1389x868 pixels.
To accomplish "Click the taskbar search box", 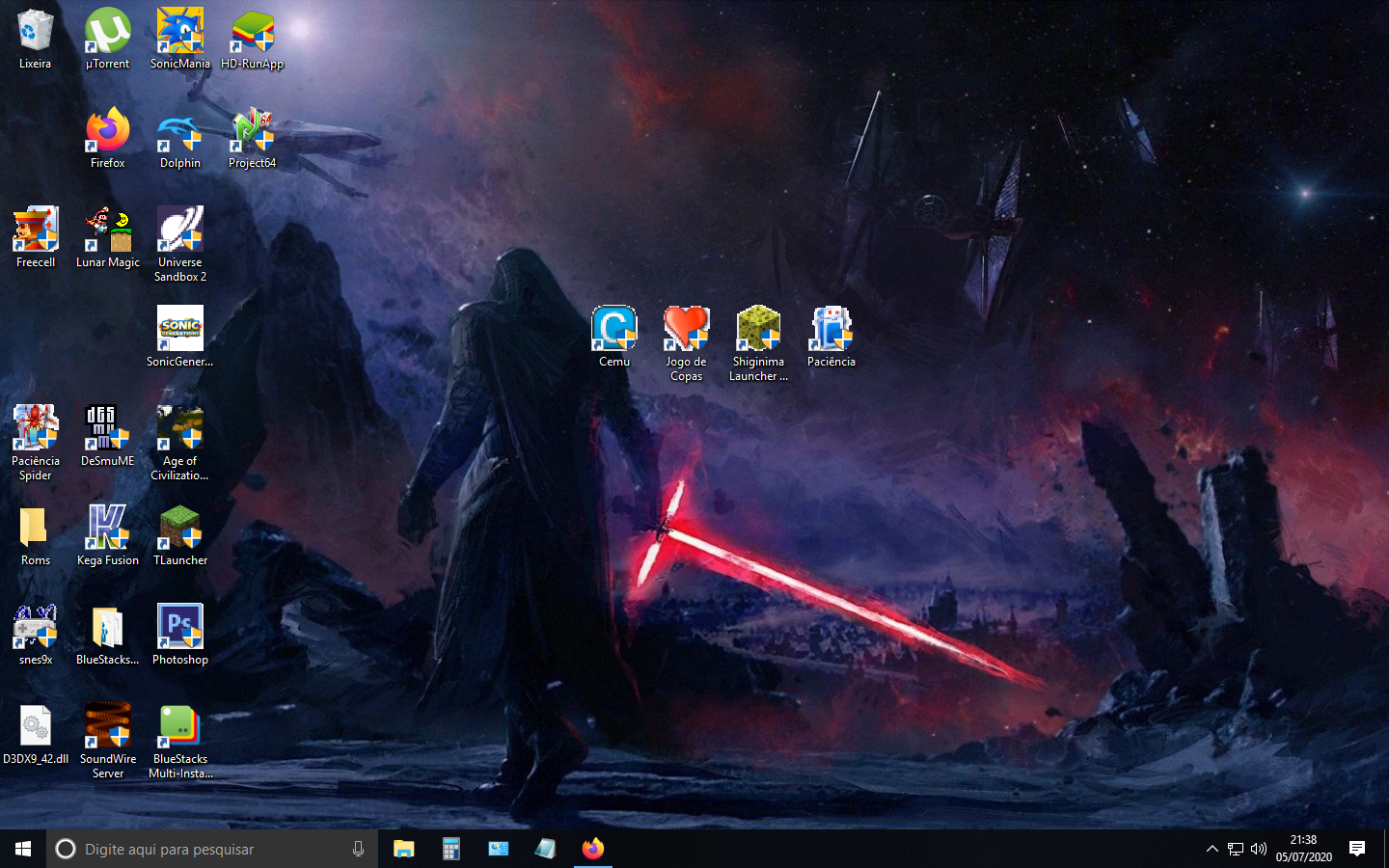I will (212, 849).
